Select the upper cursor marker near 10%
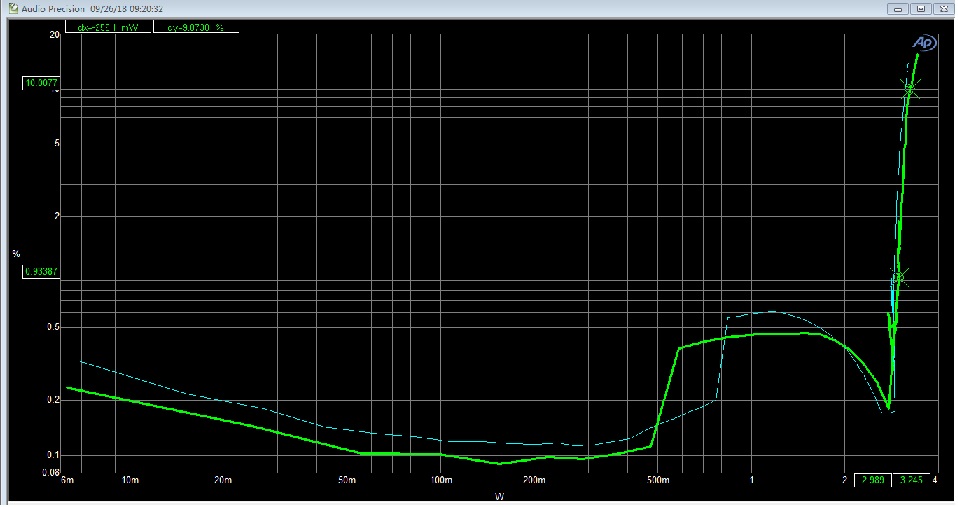Viewport: 958px width, 507px height. (x=910, y=88)
